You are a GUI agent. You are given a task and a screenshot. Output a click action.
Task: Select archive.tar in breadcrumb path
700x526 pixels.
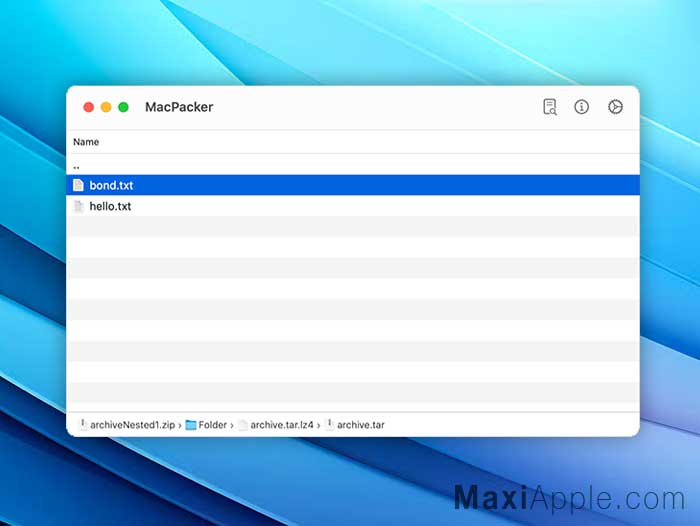coord(361,425)
